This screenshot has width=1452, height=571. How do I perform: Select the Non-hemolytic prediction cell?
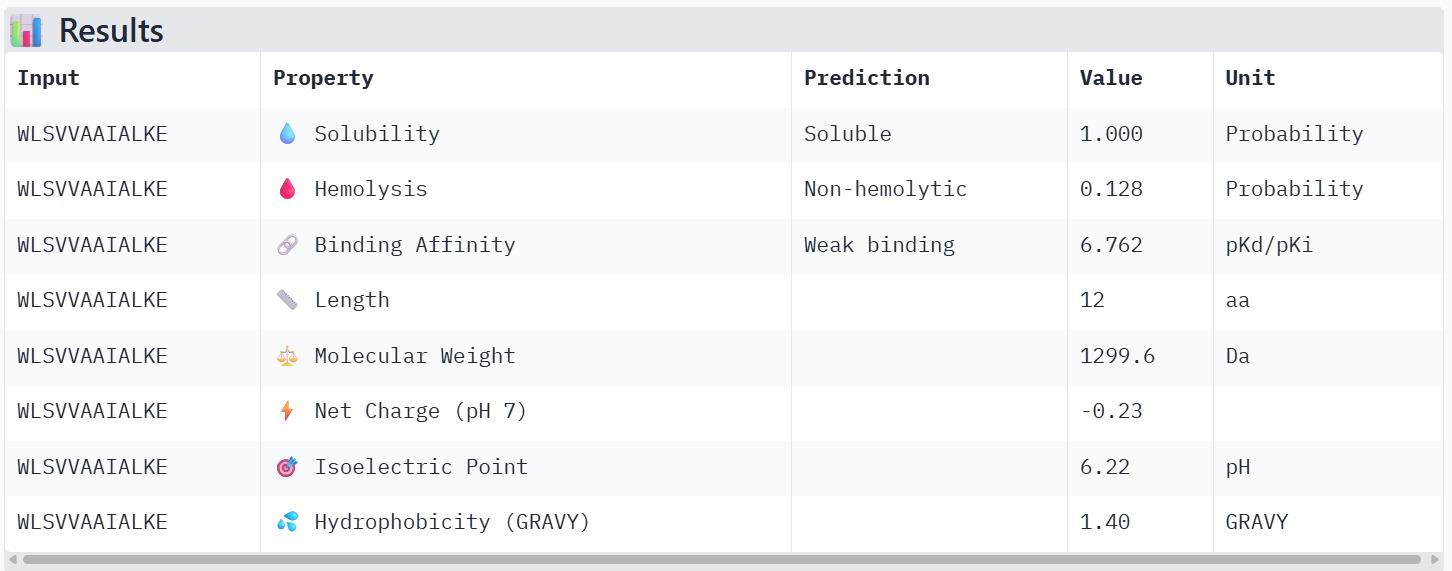pyautogui.click(x=885, y=189)
